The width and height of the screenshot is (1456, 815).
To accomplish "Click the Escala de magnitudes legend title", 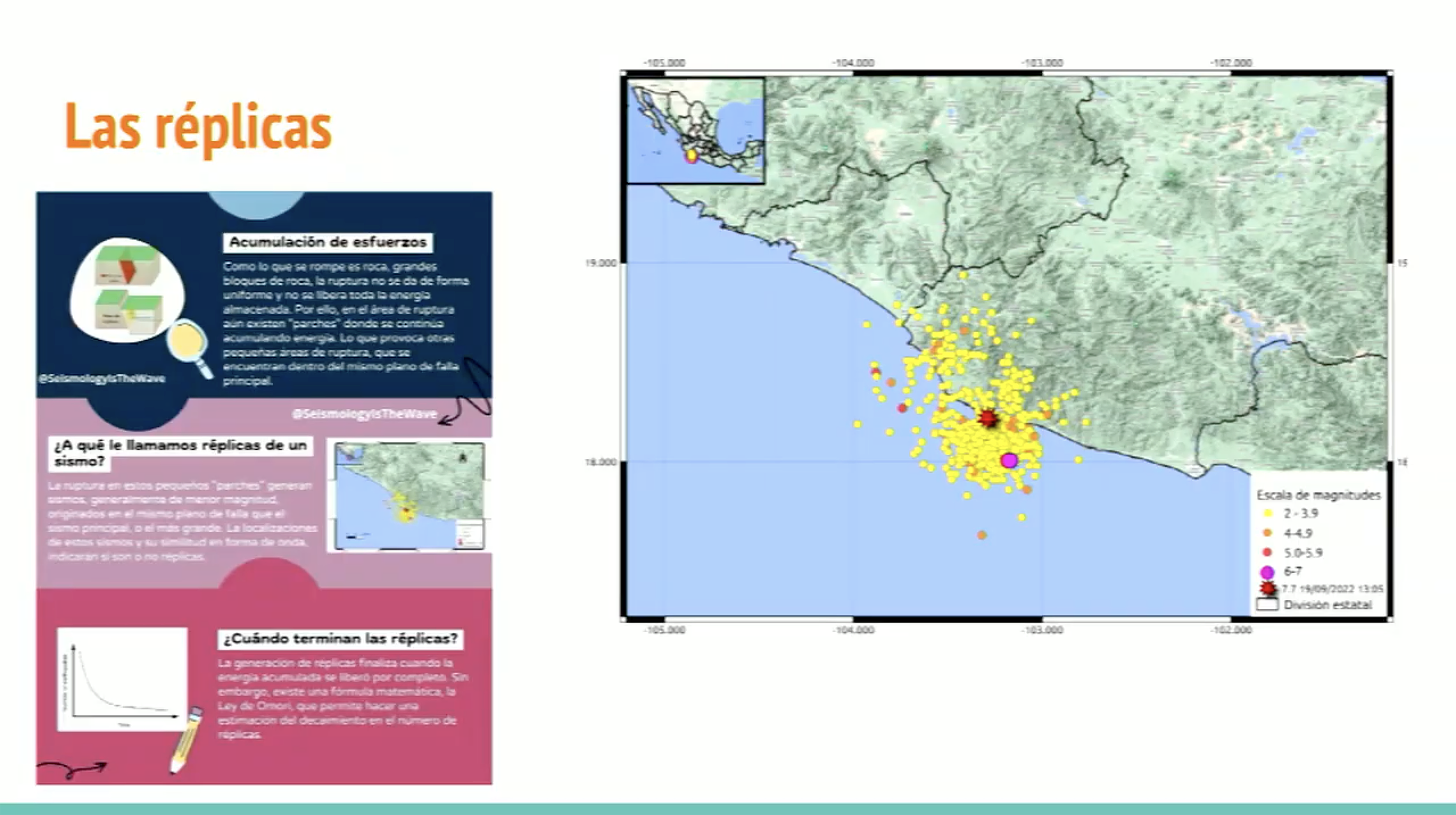I will (x=1318, y=495).
